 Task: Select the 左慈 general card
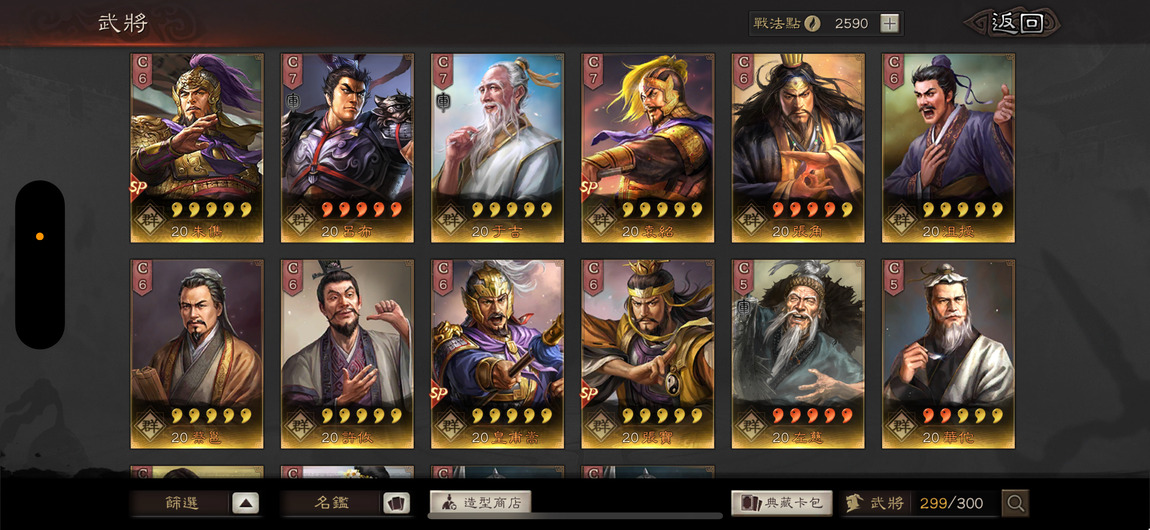798,353
